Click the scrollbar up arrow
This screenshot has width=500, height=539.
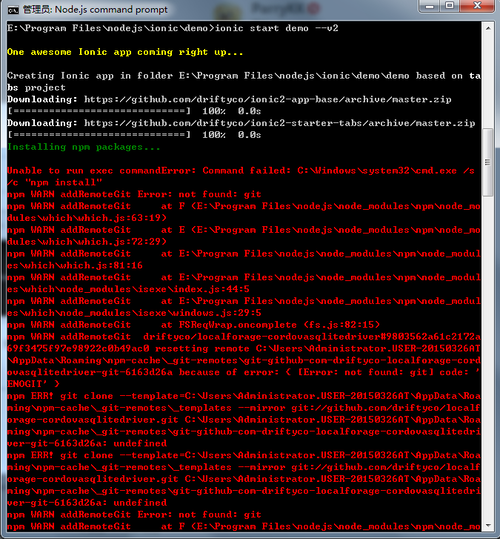(488, 28)
